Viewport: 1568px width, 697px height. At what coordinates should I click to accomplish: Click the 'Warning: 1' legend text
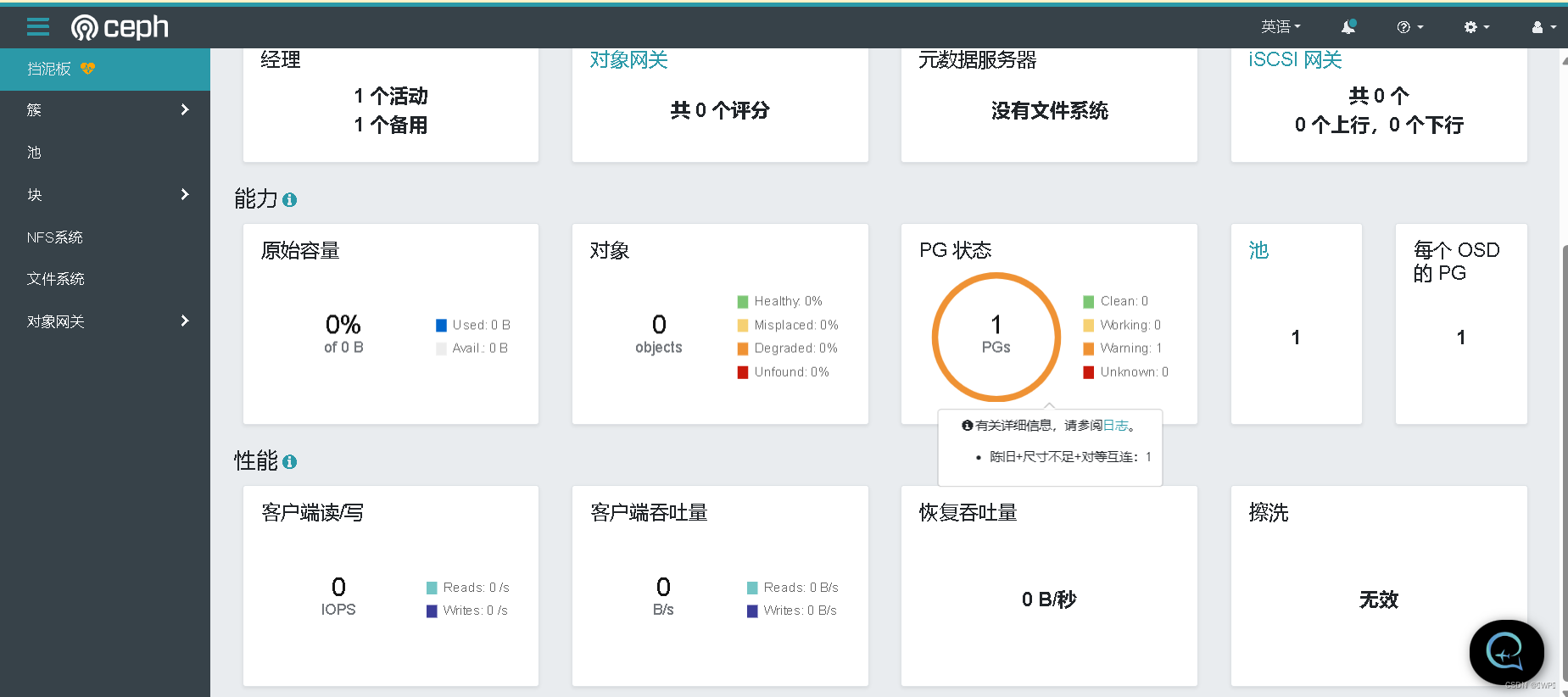(1131, 348)
